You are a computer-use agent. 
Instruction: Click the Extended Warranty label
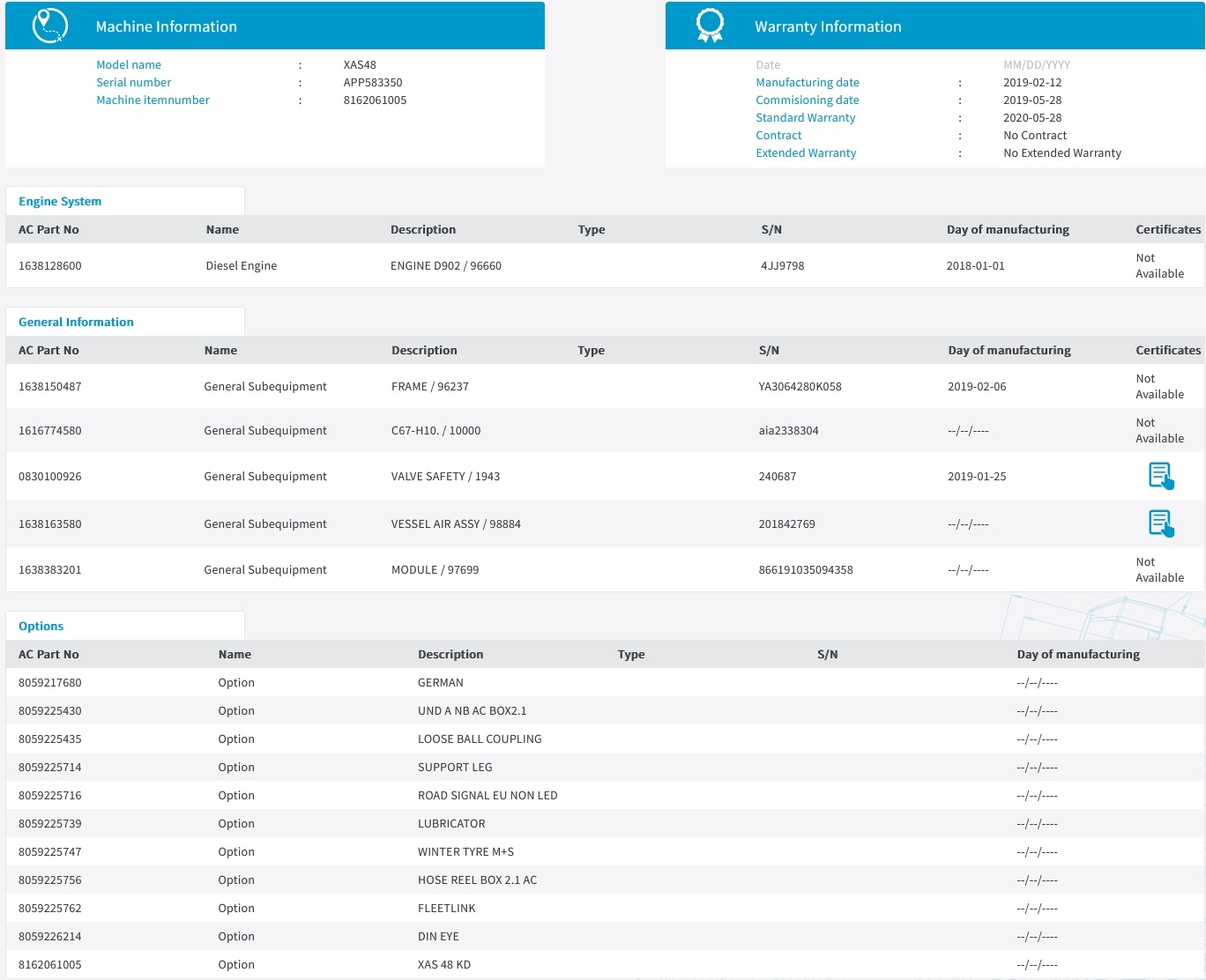click(806, 152)
